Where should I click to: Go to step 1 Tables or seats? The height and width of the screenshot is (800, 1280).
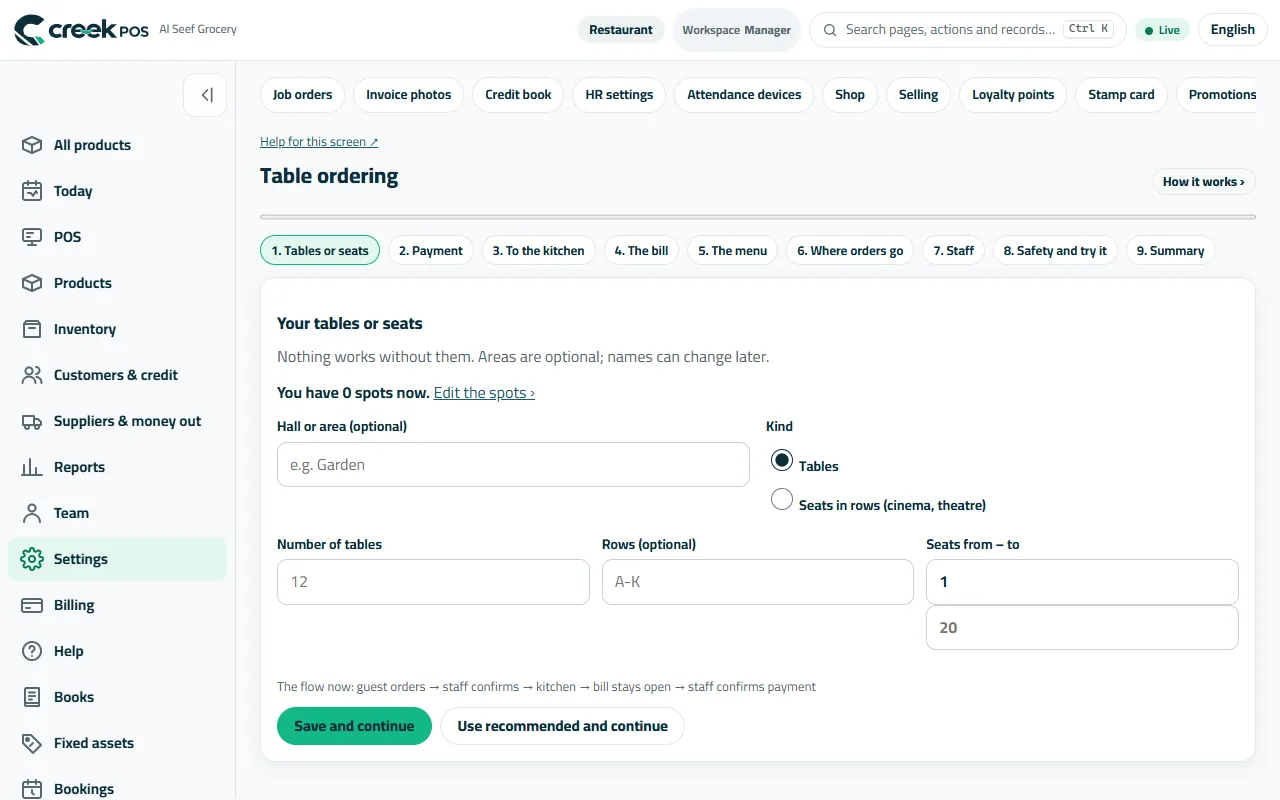coord(320,251)
